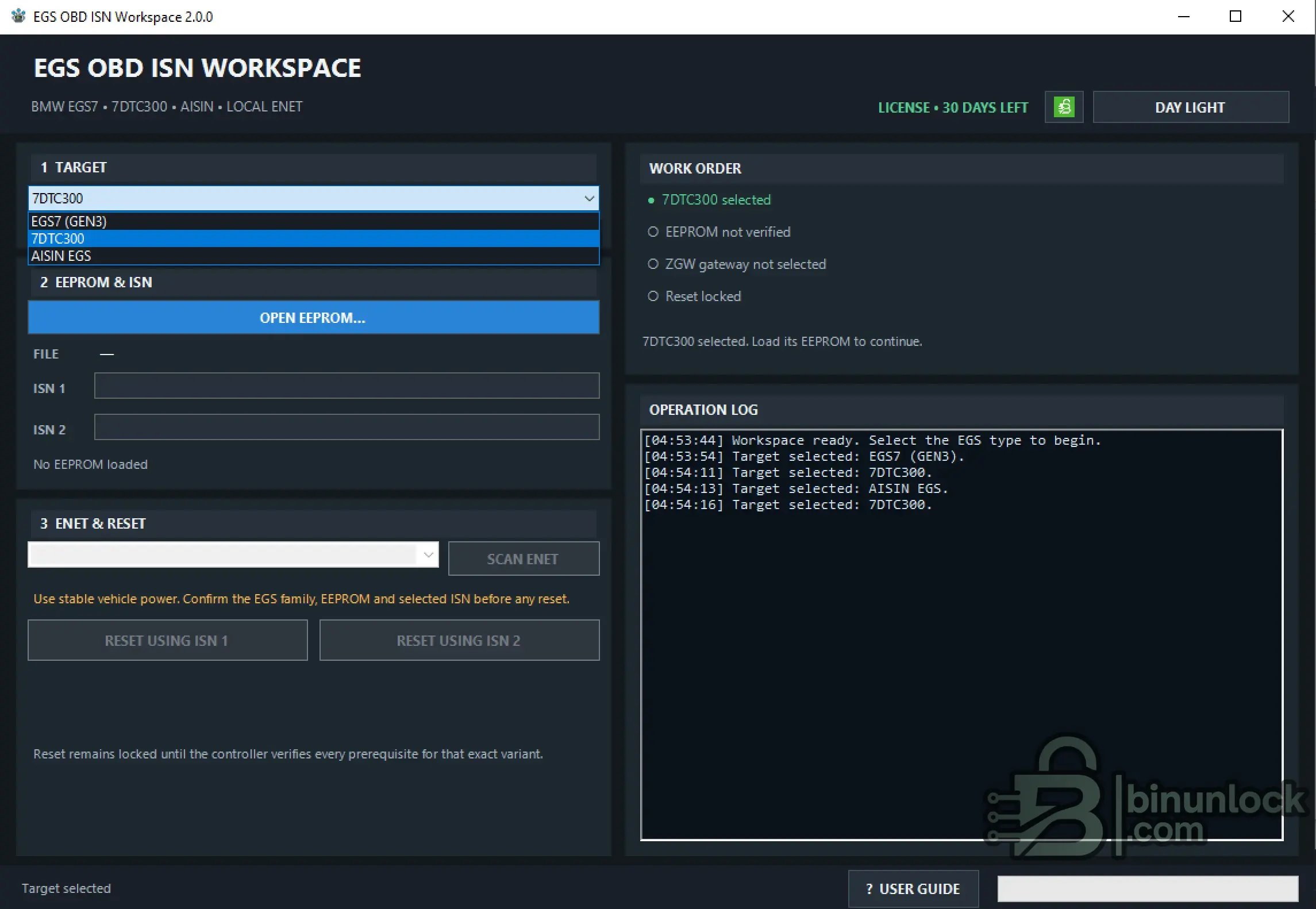Click the 'Workspace ready' log line

(x=872, y=441)
